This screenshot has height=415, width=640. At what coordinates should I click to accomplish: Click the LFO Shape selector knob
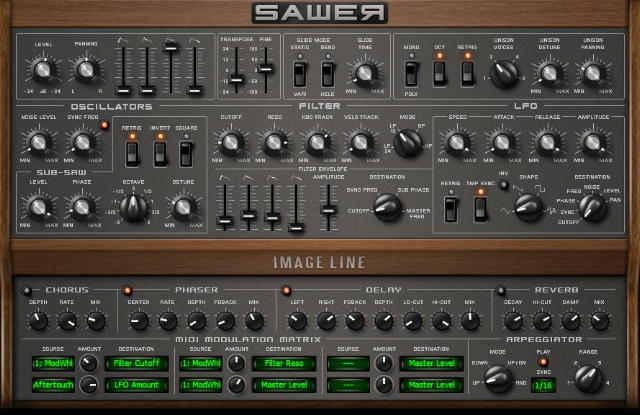pyautogui.click(x=529, y=207)
